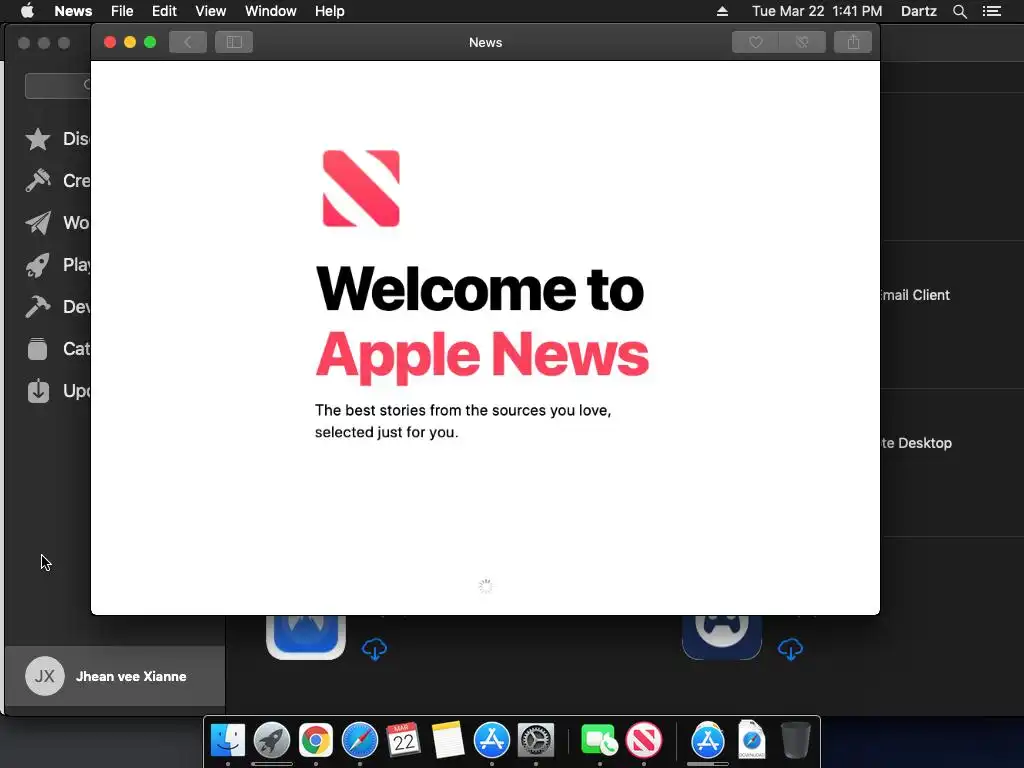Click 'mail Client' text in App Store
This screenshot has width=1024, height=768.
coord(915,295)
